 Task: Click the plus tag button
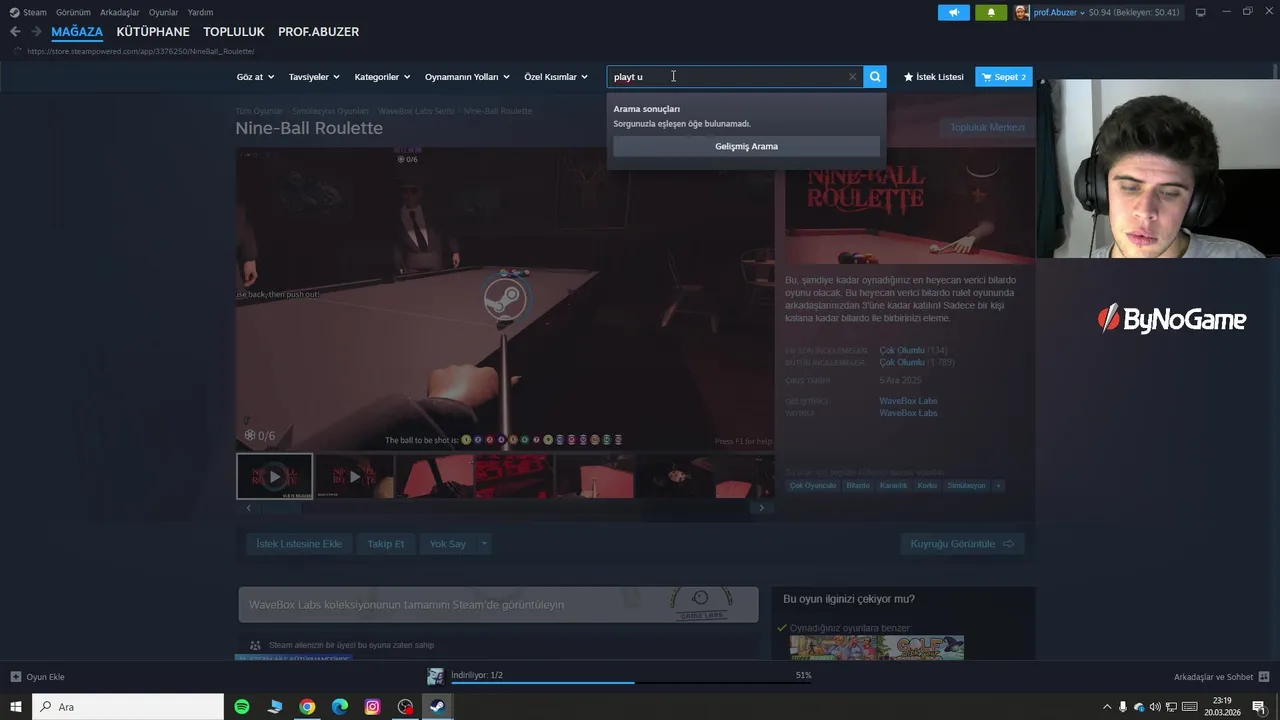(998, 486)
